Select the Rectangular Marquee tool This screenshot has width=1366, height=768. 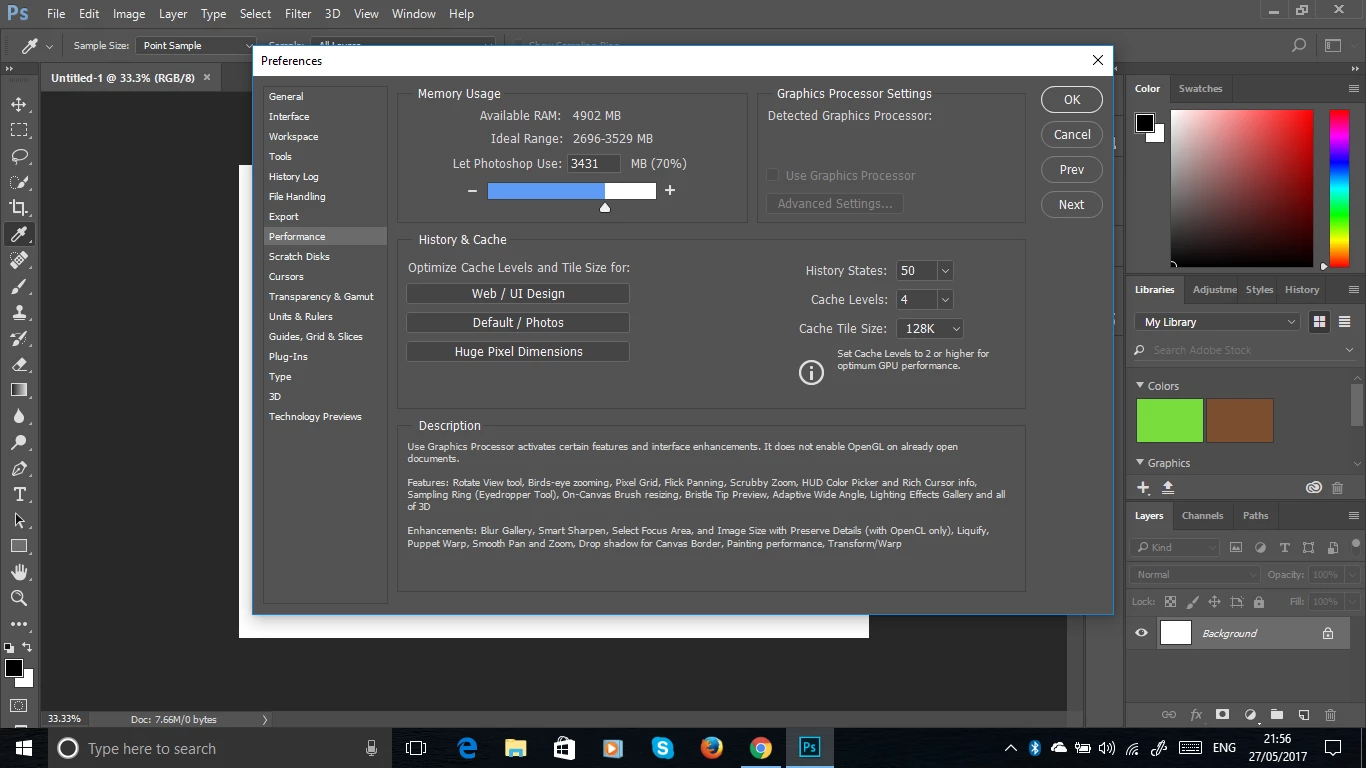pyautogui.click(x=19, y=130)
